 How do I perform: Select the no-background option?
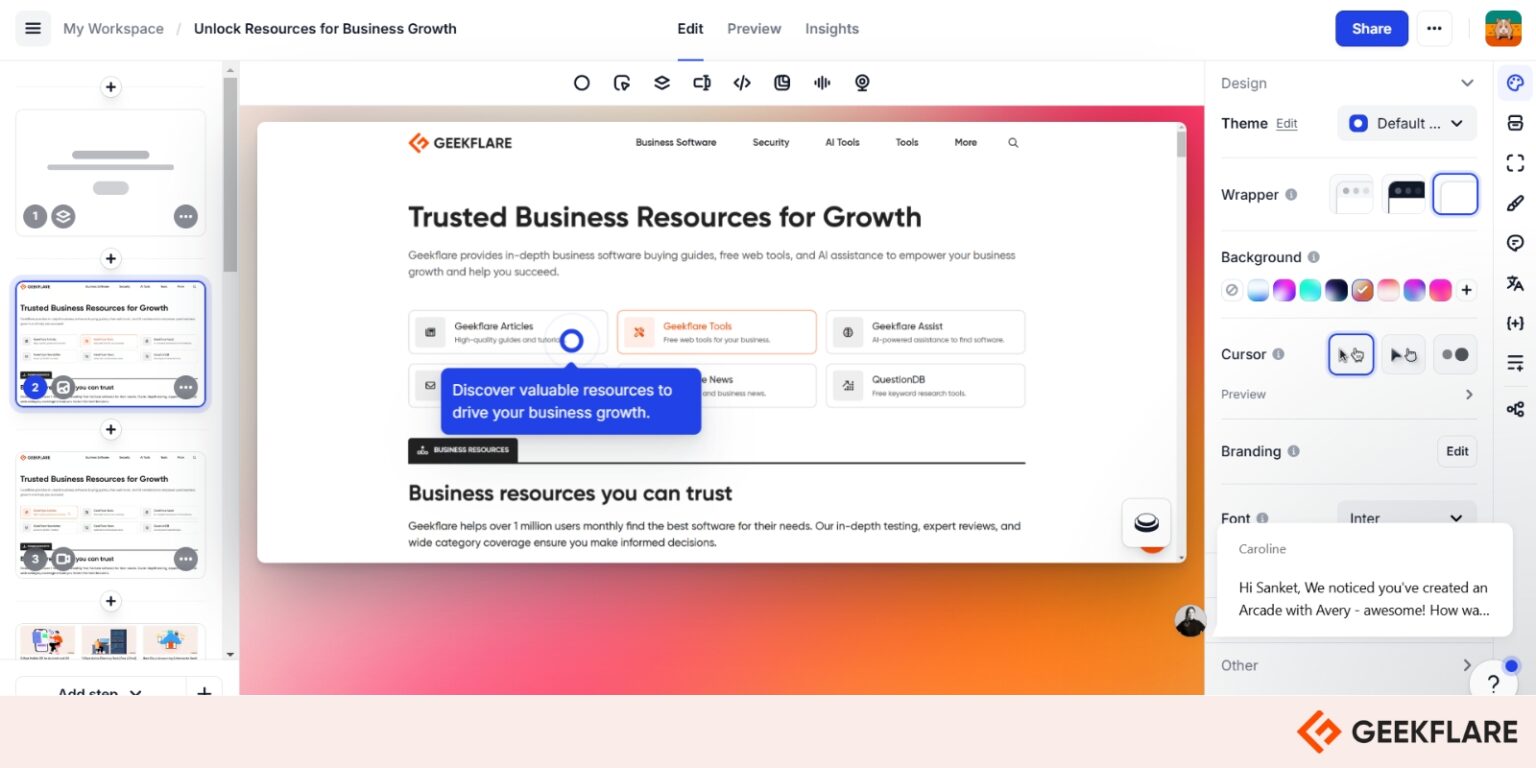[x=1232, y=290]
